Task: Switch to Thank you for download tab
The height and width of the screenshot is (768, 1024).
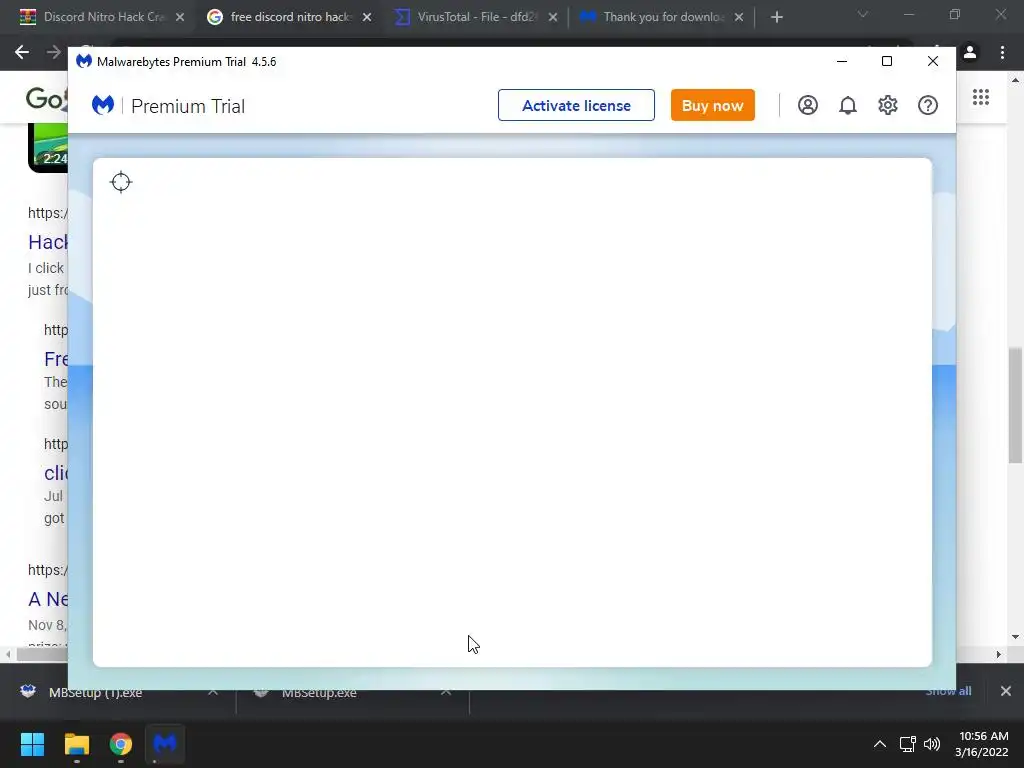Action: [x=663, y=17]
